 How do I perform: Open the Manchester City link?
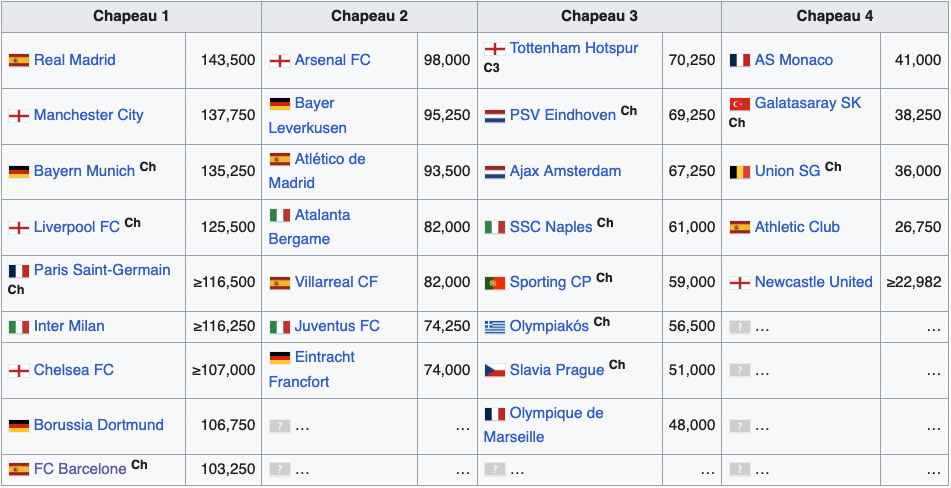click(88, 115)
